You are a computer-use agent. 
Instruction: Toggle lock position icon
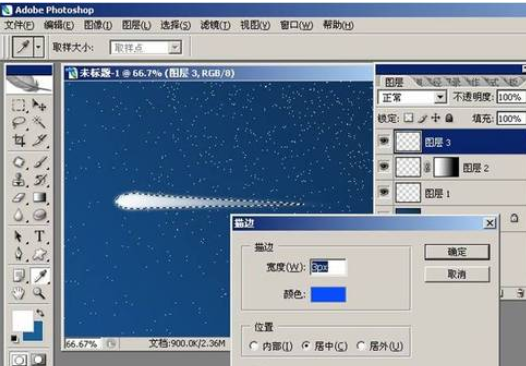pos(435,118)
